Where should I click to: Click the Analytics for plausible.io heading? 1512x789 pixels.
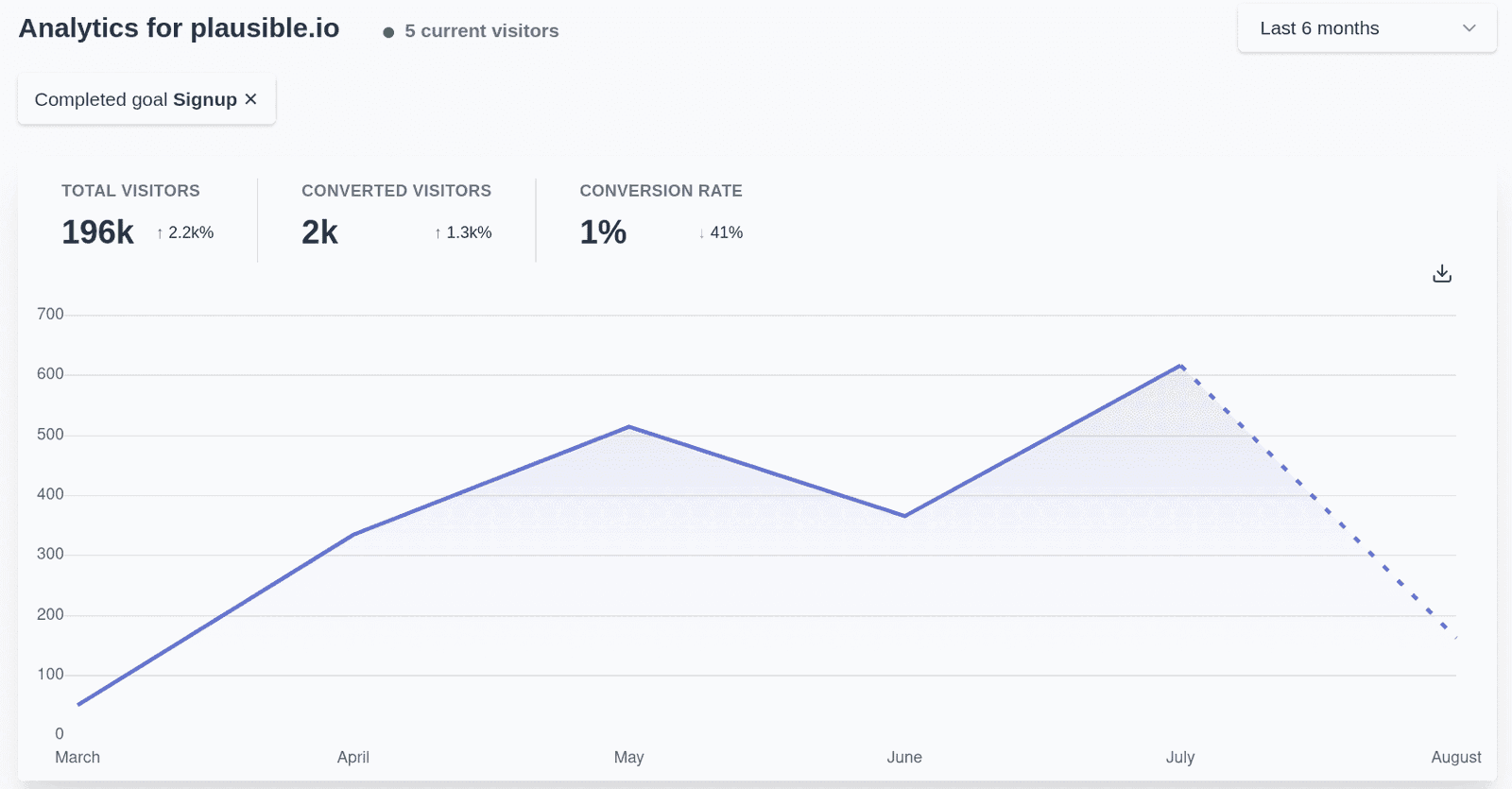[x=179, y=28]
